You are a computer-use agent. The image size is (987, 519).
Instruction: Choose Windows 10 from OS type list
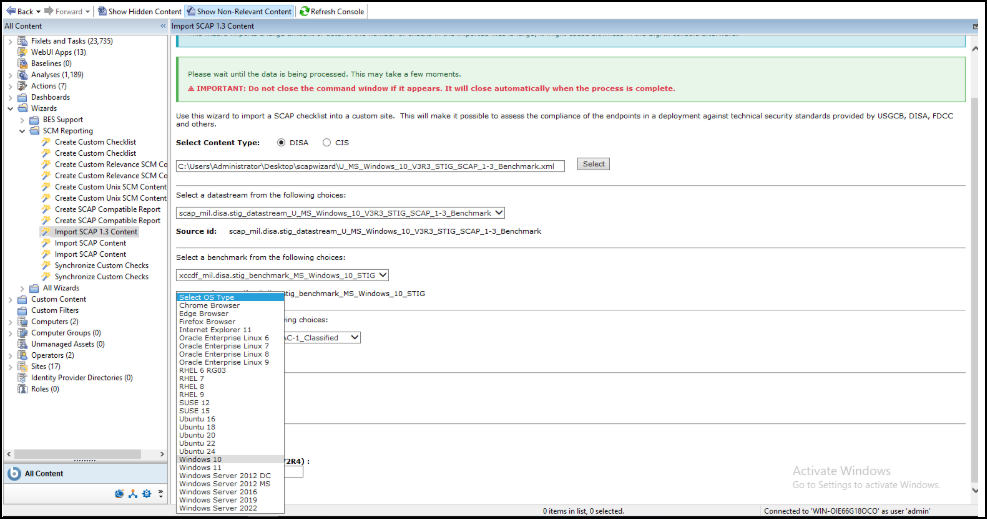click(230, 460)
